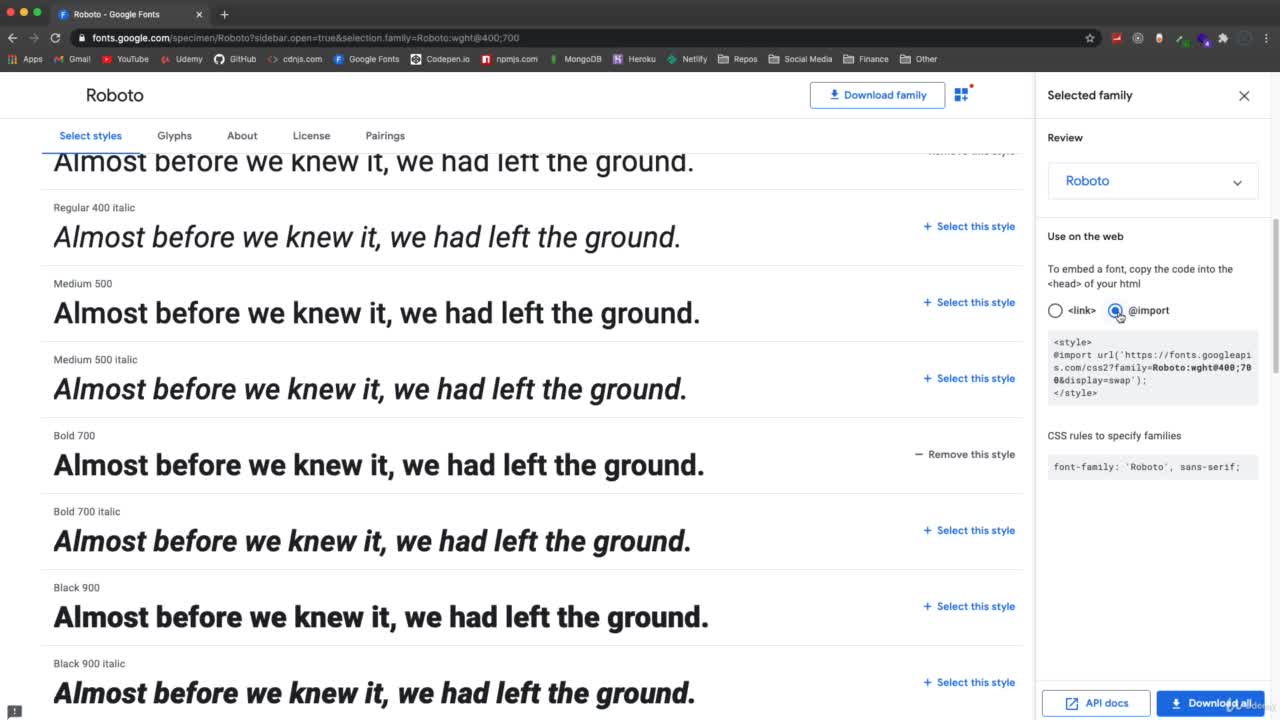Open the npmjs.com bookmark
This screenshot has width=1280, height=720.
509,59
